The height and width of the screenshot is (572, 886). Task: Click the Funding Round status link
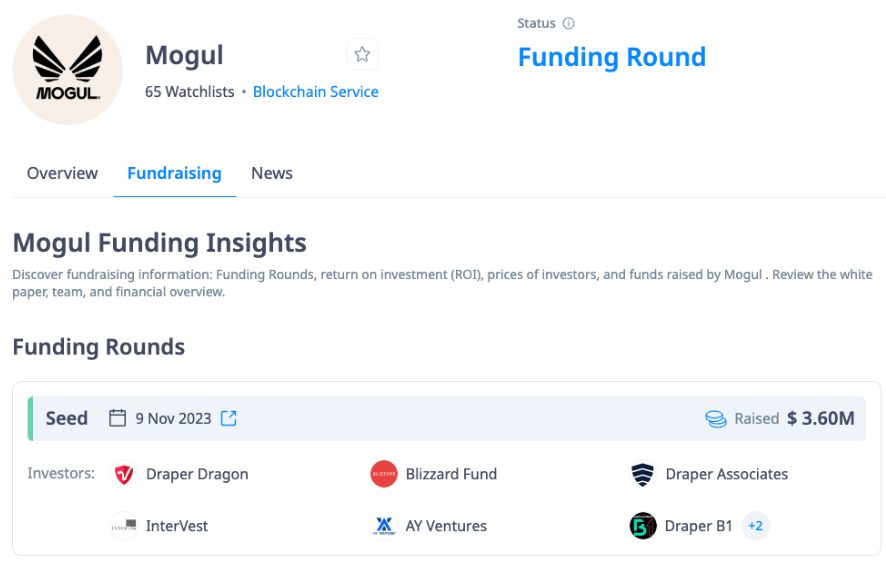tap(612, 57)
